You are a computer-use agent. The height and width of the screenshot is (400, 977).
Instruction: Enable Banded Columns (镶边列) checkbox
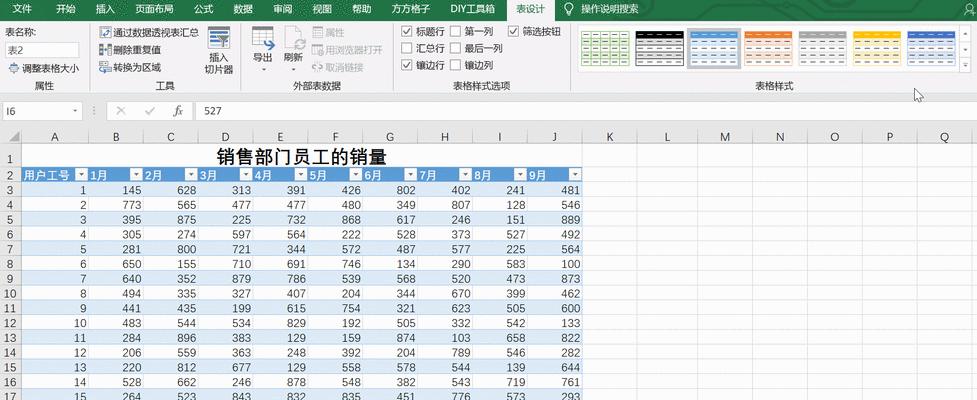pyautogui.click(x=455, y=65)
